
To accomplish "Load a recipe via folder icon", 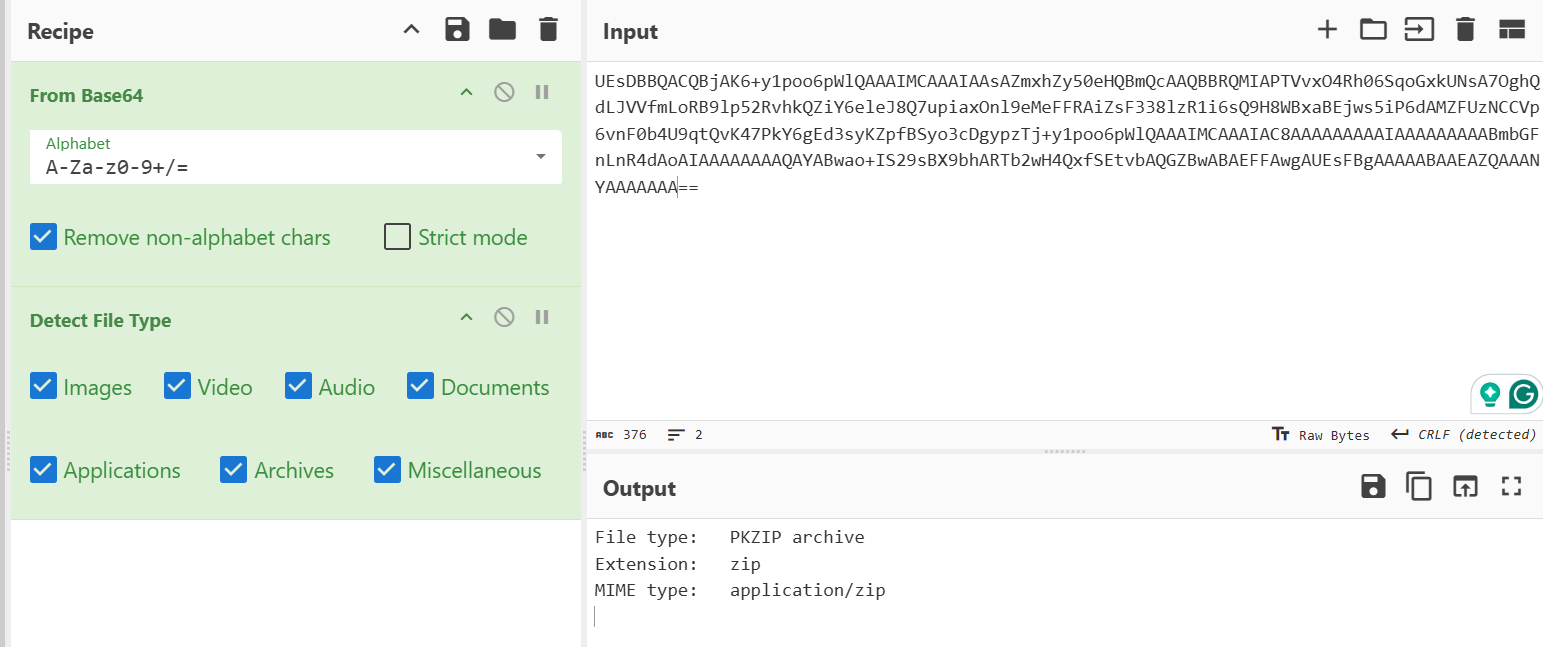I will tap(502, 30).
